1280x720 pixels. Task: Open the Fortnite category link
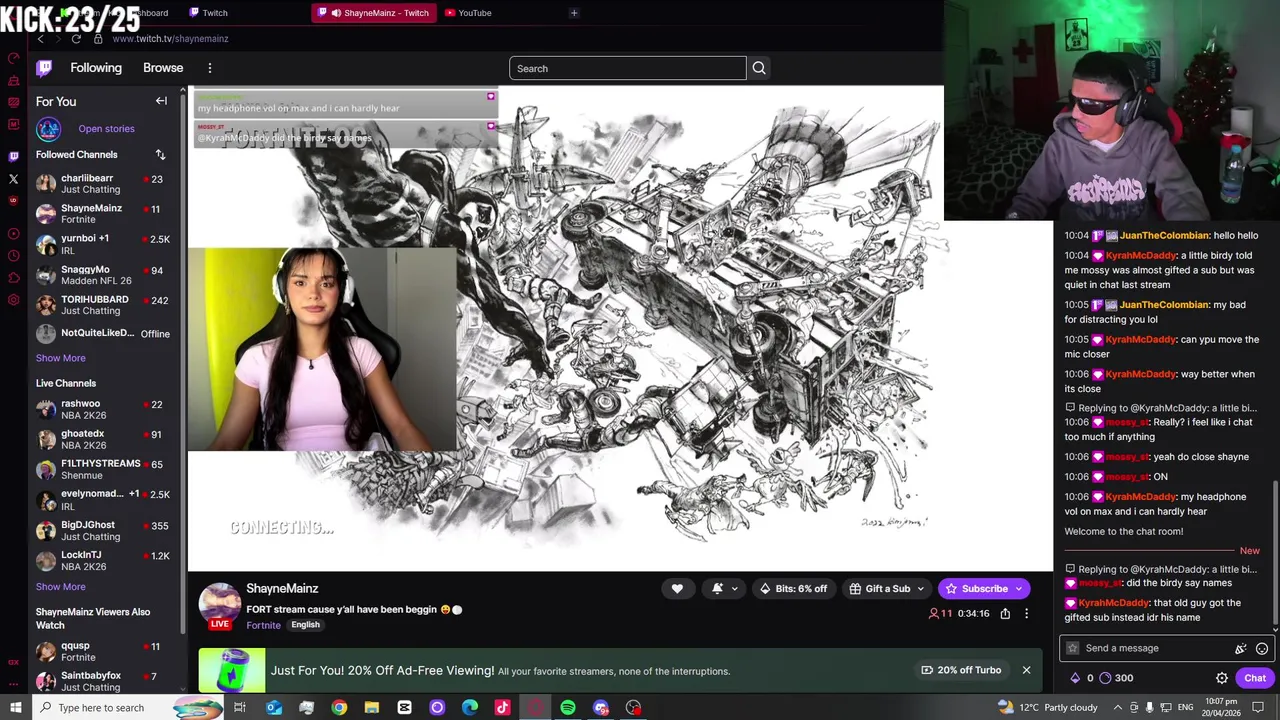[264, 625]
